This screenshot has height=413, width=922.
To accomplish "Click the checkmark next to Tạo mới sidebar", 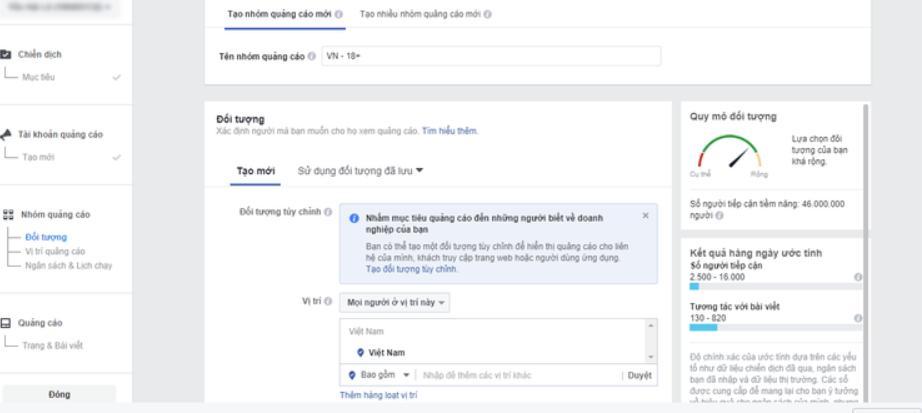I will pos(116,157).
